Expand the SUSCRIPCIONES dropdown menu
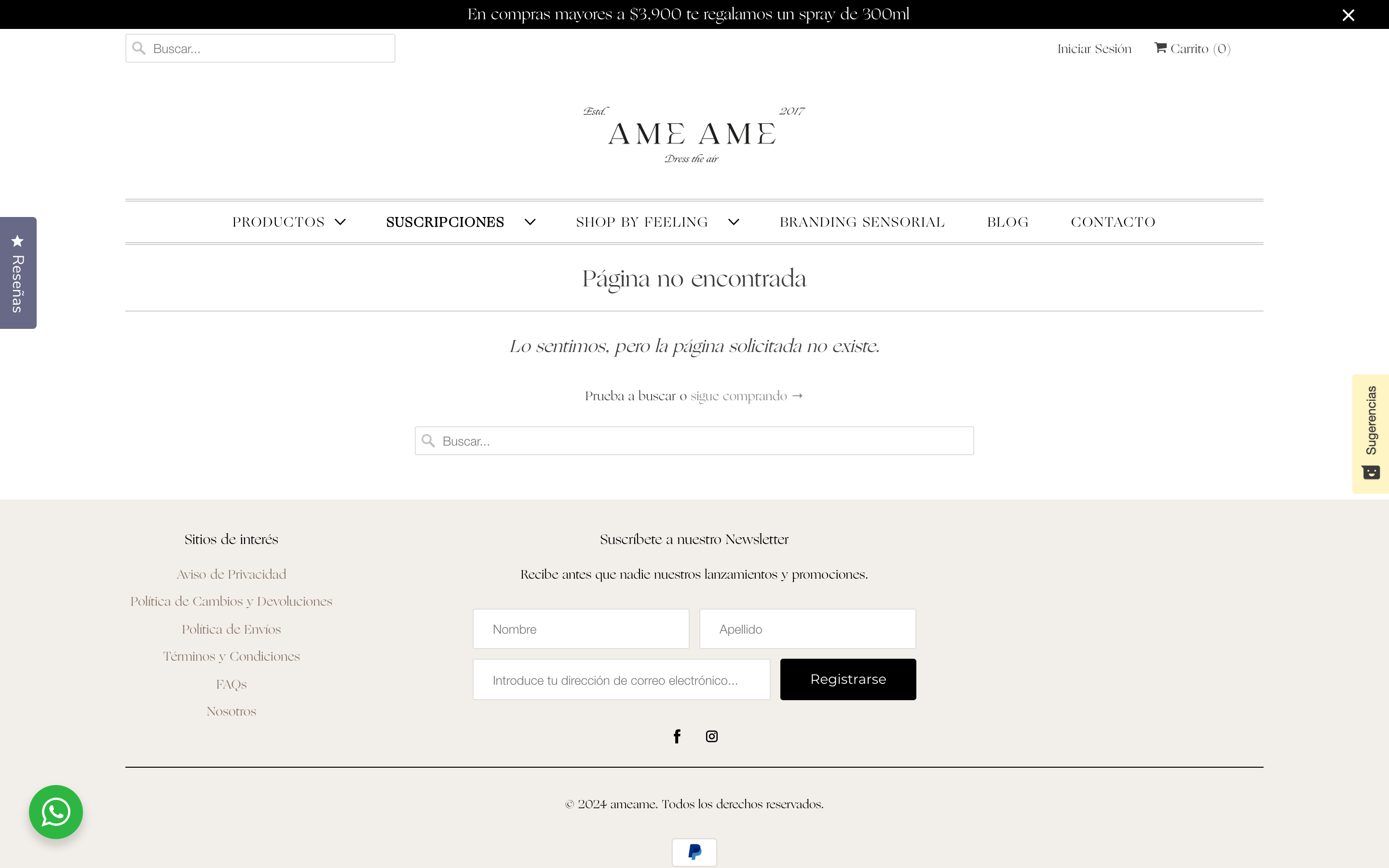 click(x=529, y=222)
